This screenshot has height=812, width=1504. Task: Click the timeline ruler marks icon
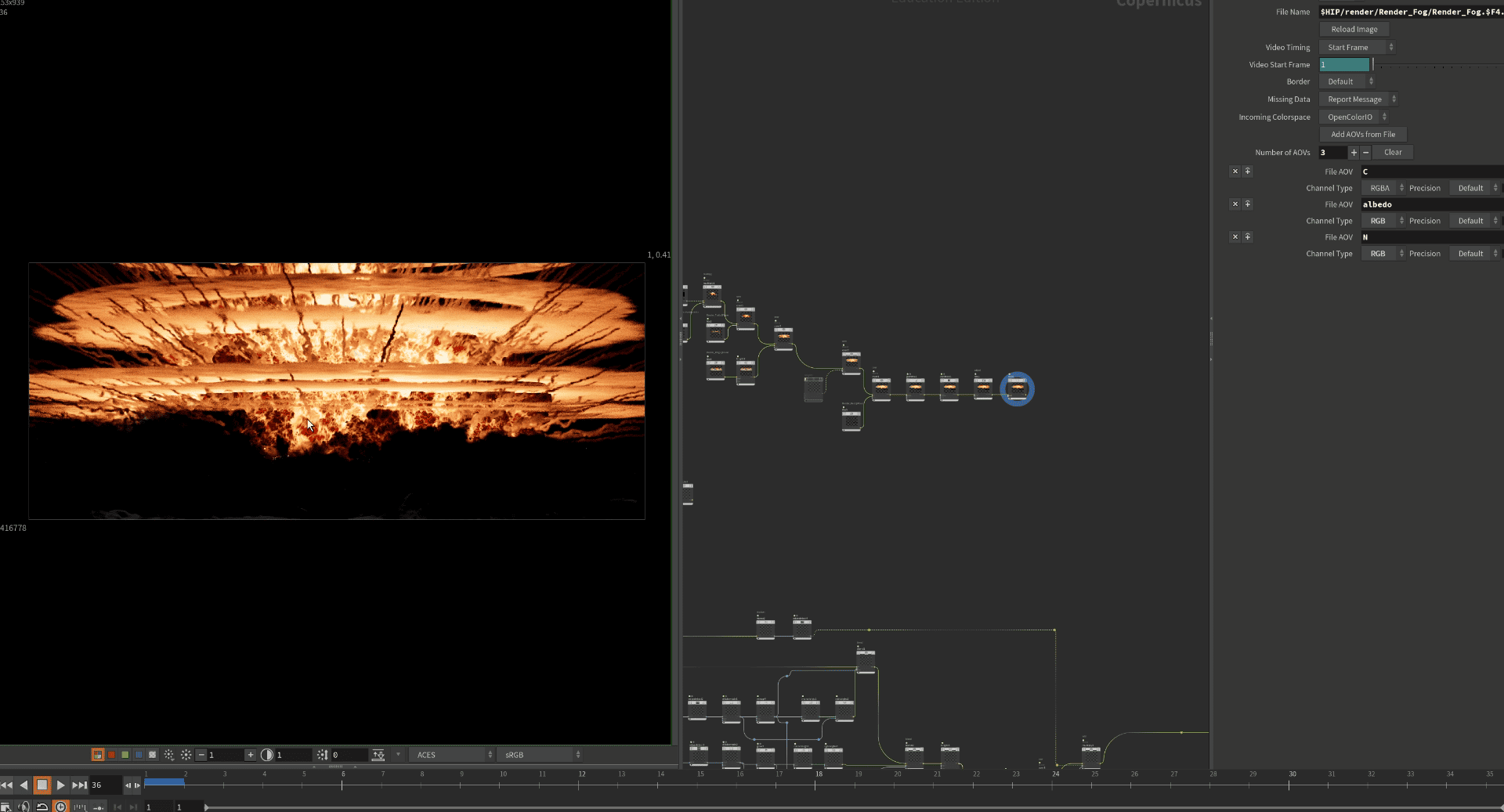(80, 807)
